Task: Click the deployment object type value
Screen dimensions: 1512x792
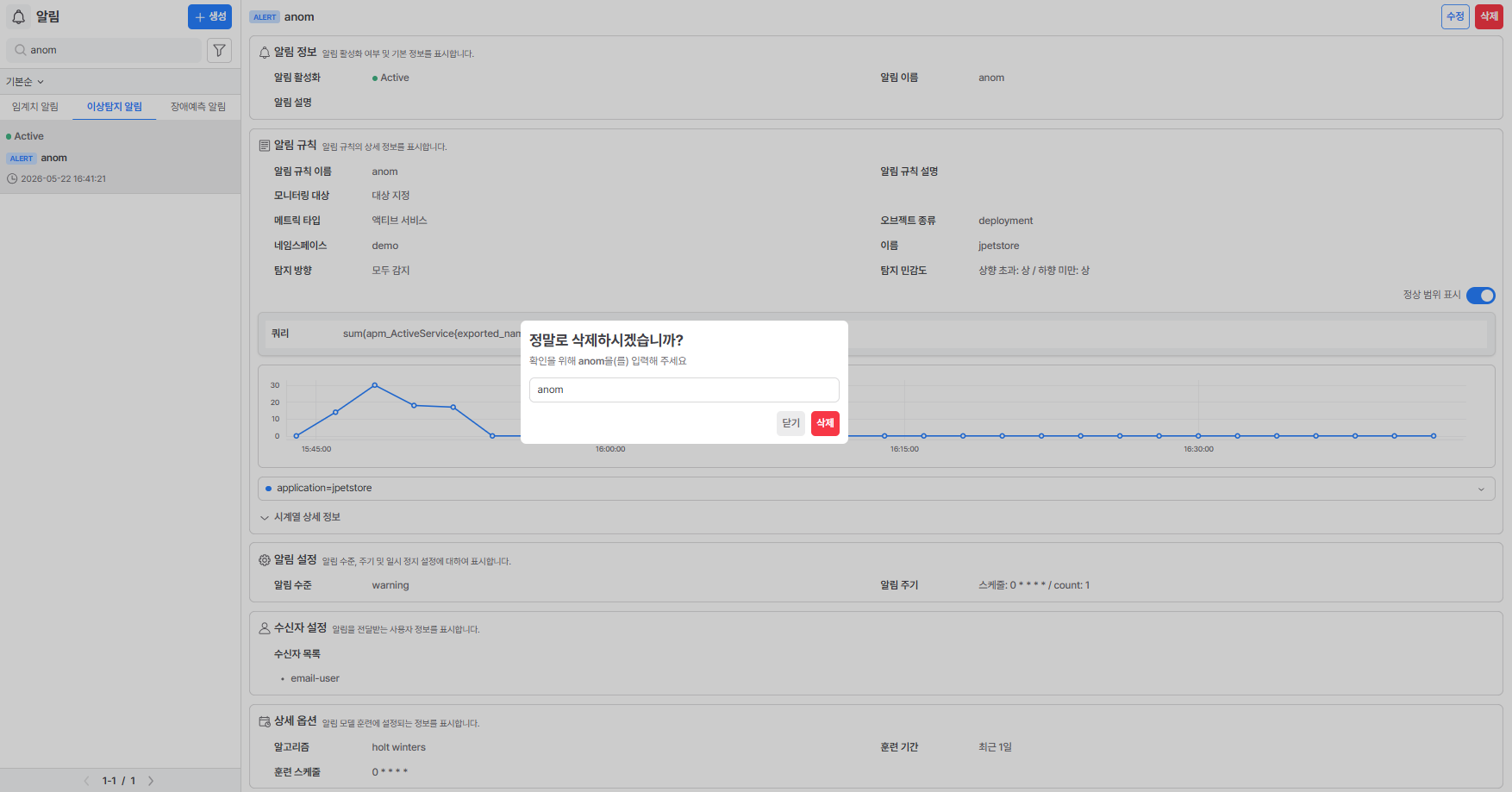Action: point(1005,221)
